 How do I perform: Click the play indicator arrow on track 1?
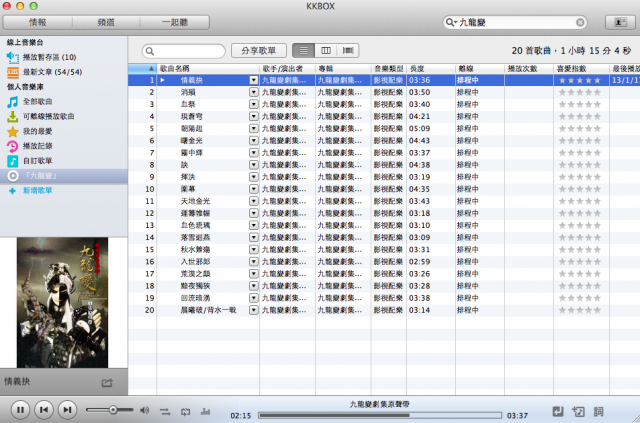pyautogui.click(x=162, y=80)
